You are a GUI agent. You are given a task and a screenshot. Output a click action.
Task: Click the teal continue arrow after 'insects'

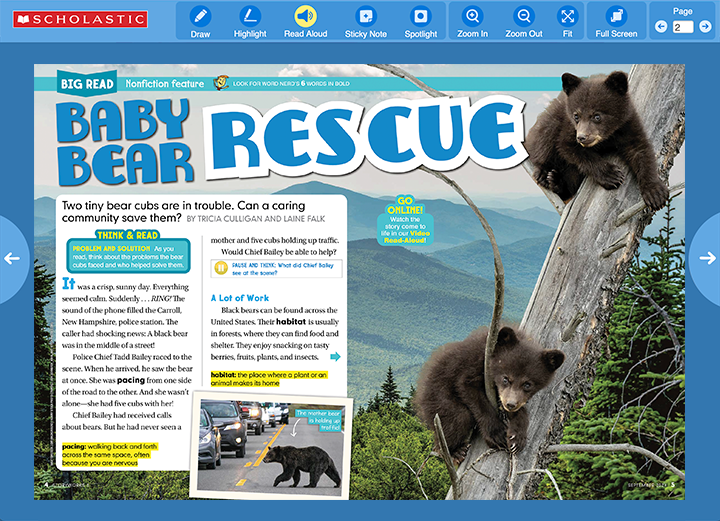click(335, 356)
